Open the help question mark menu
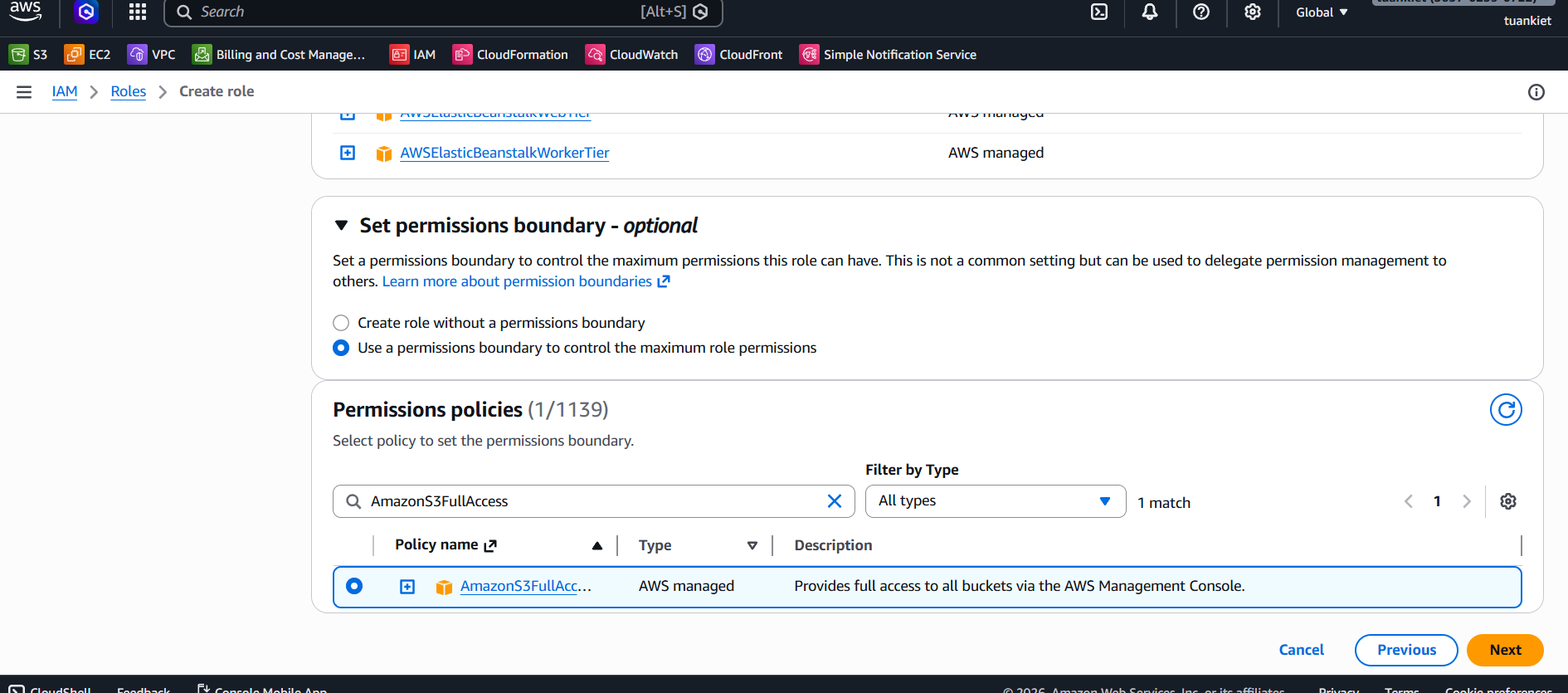 click(x=1200, y=12)
